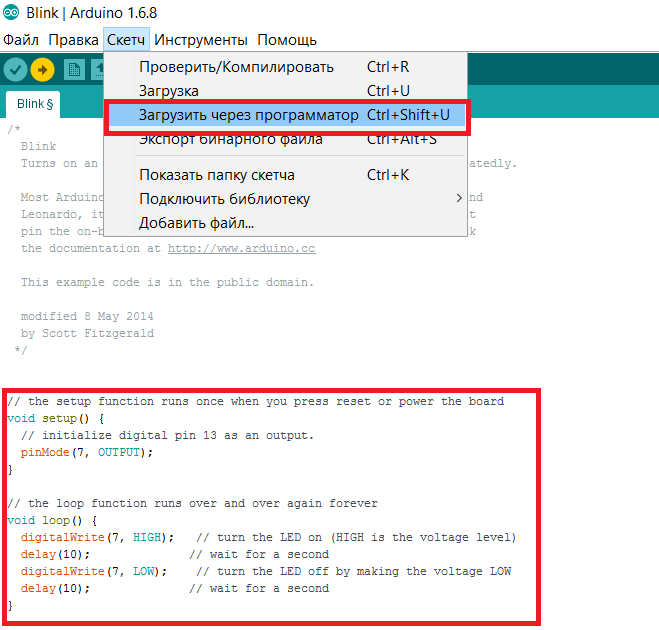Click the 'loop function runs over' comment
The height and width of the screenshot is (630, 659).
point(192,503)
